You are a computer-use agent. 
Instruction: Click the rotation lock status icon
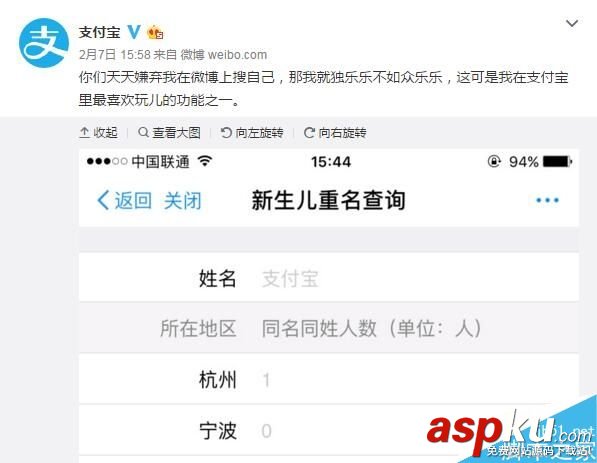pyautogui.click(x=494, y=161)
